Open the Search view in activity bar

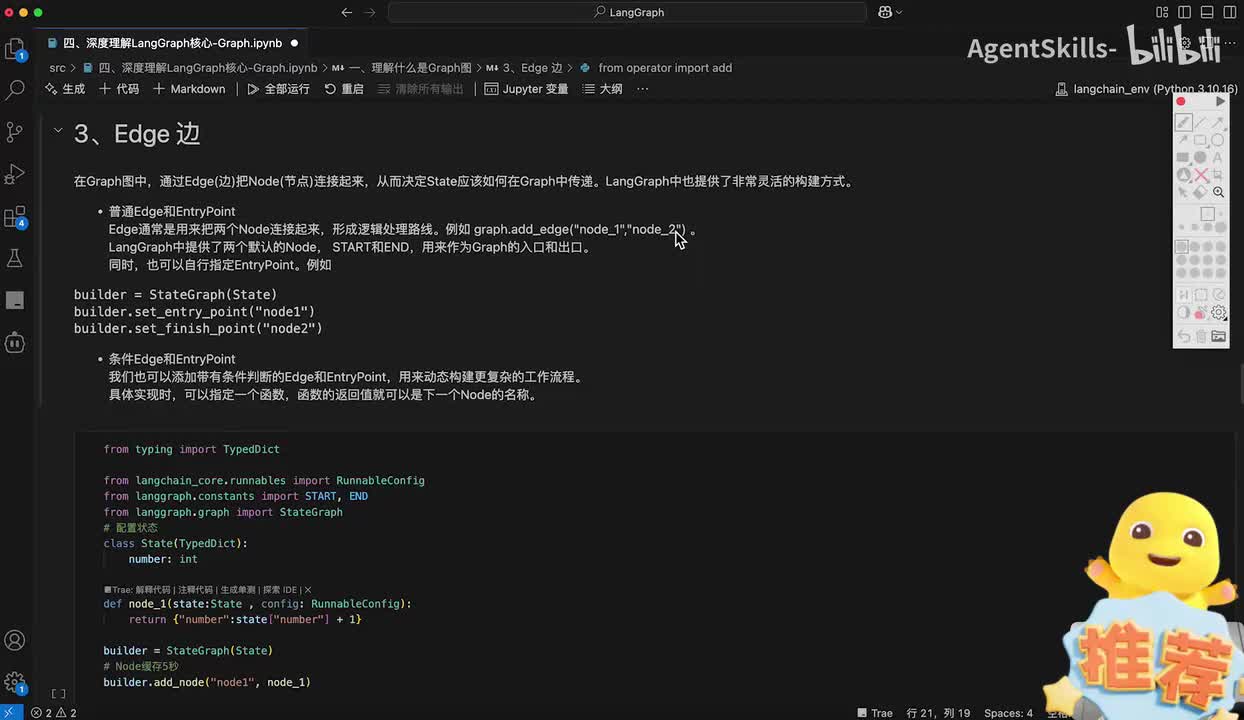tap(15, 90)
